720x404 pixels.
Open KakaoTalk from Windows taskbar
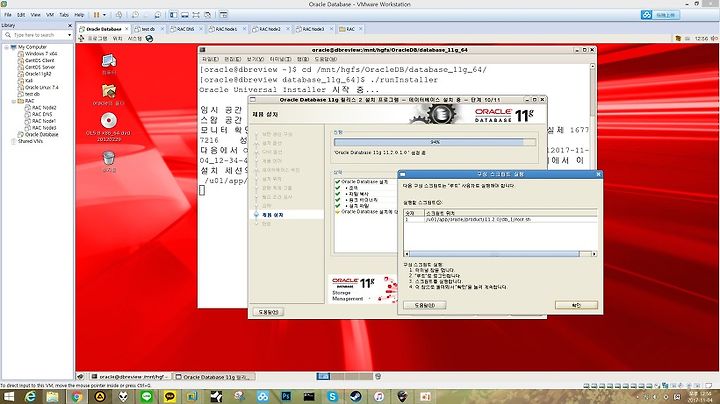click(170, 396)
